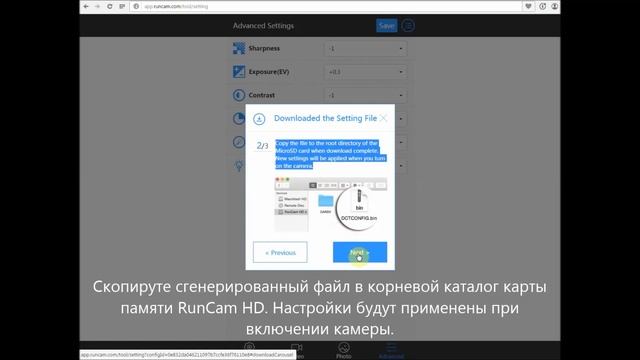Go back with the Previous button
This screenshot has height=360, width=640.
(x=280, y=252)
